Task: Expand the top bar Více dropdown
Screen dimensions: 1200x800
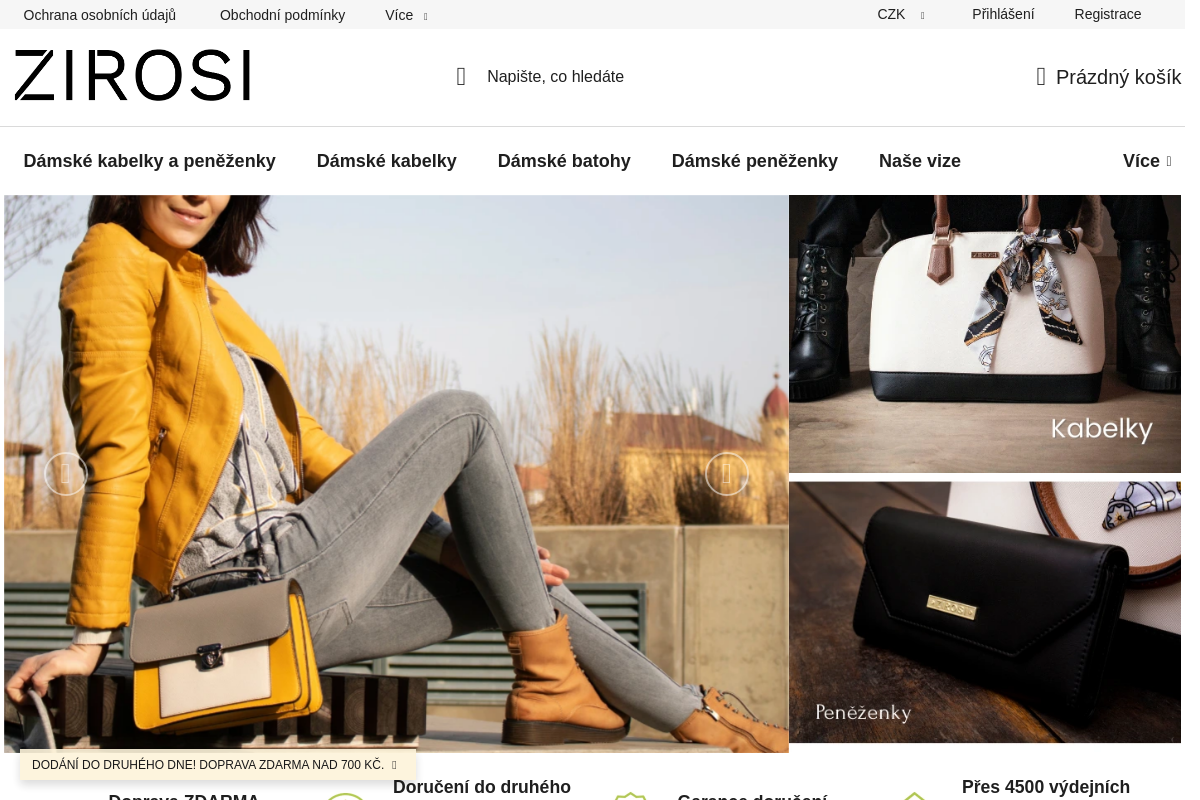Action: coord(406,15)
